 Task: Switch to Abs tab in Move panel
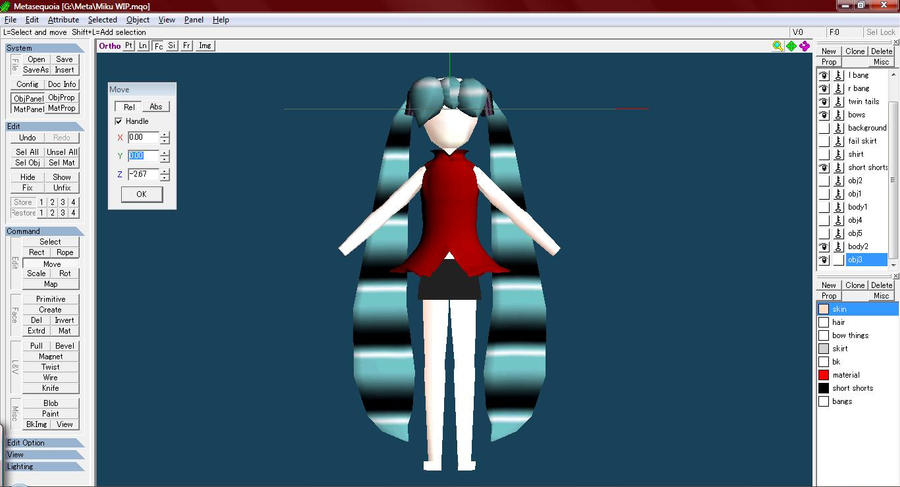tap(156, 107)
